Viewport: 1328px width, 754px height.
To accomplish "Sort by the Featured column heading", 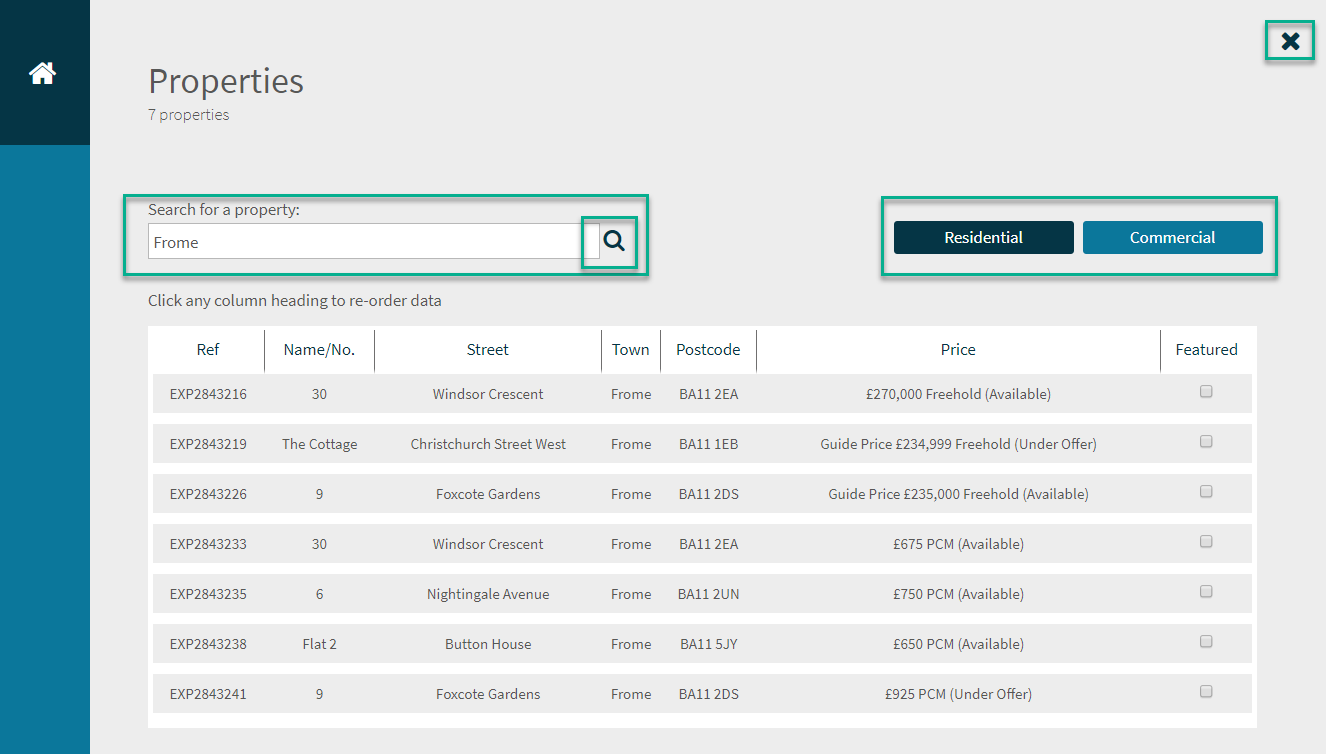I will pos(1206,350).
